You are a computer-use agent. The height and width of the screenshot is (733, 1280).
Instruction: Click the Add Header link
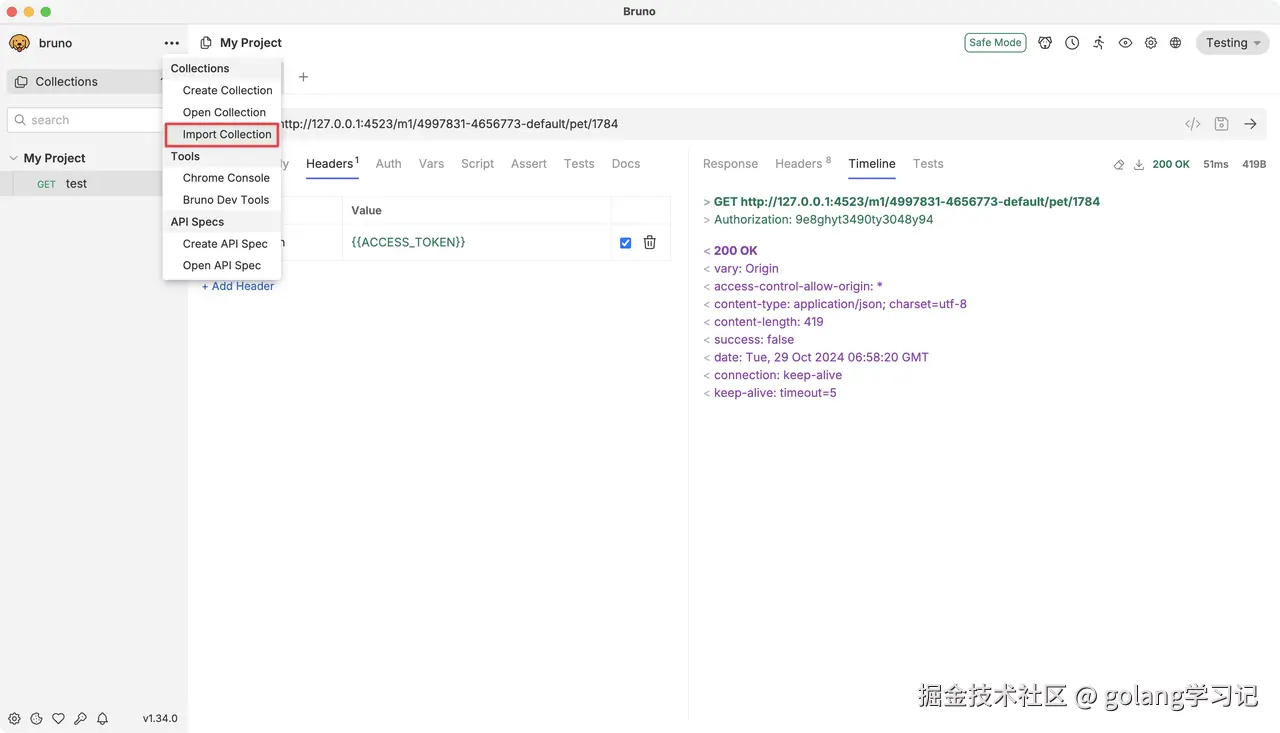click(238, 286)
